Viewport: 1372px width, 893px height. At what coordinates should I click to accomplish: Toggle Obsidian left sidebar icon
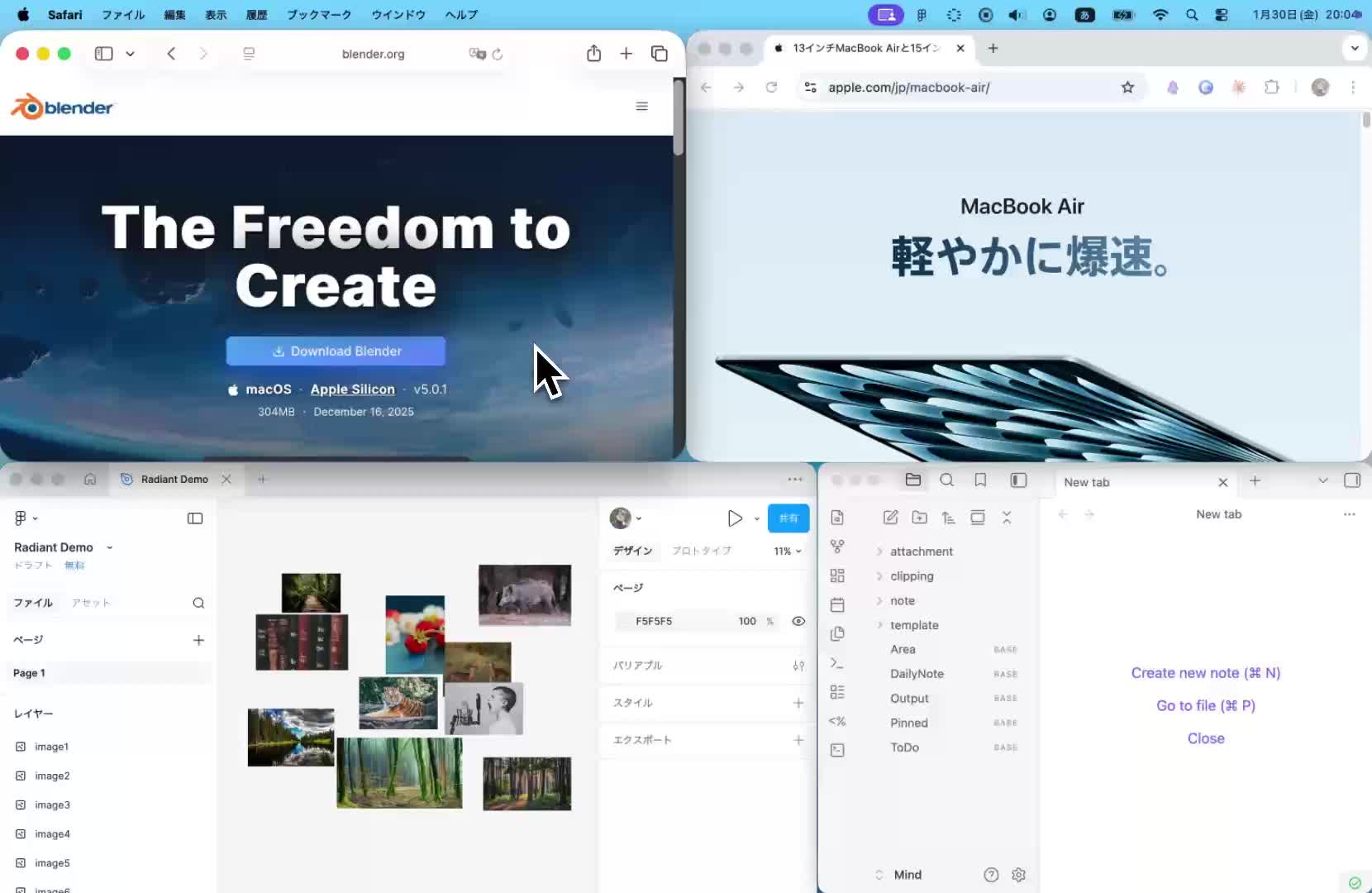(x=1018, y=480)
